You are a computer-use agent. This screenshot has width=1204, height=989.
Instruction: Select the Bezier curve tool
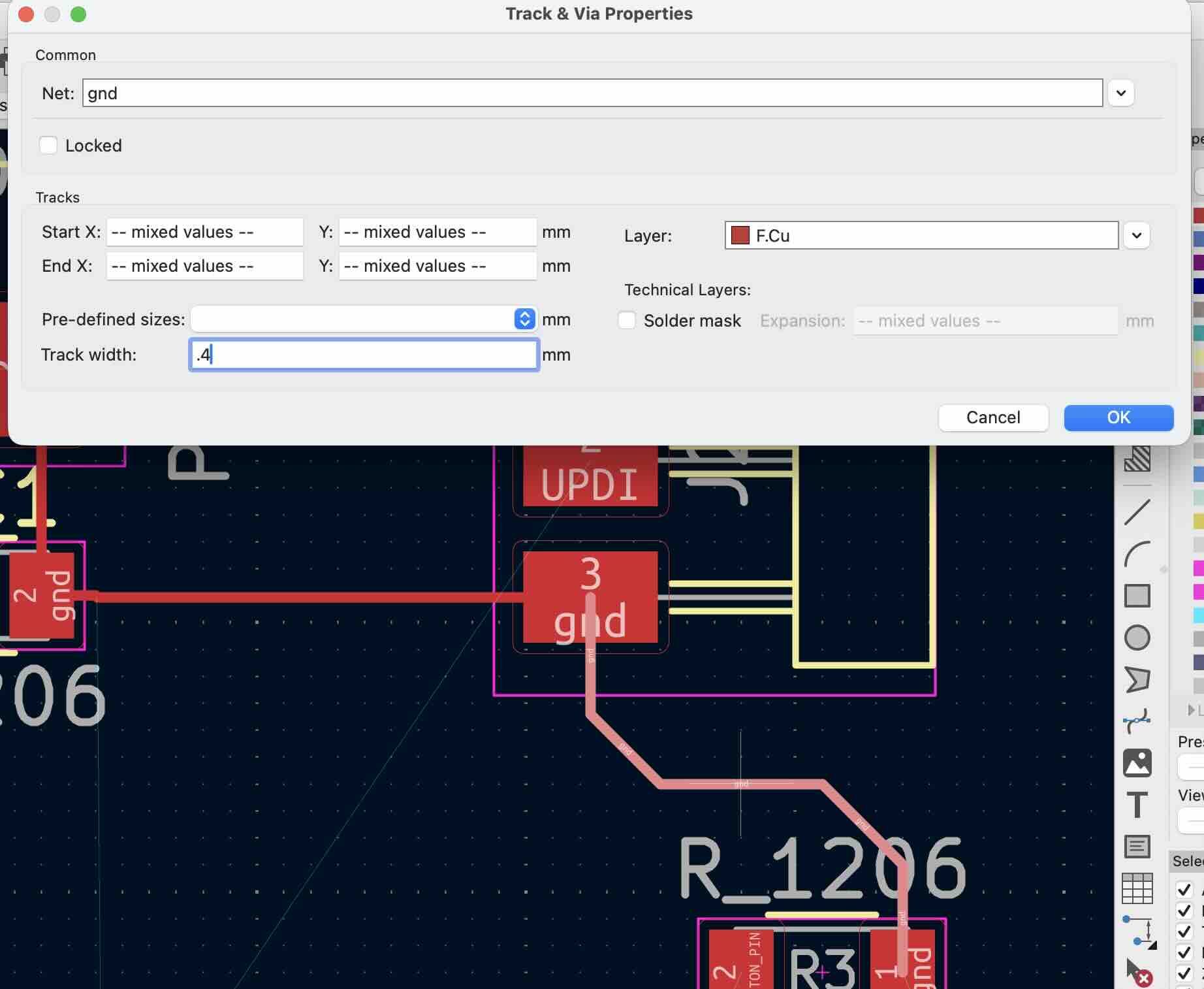tap(1137, 721)
